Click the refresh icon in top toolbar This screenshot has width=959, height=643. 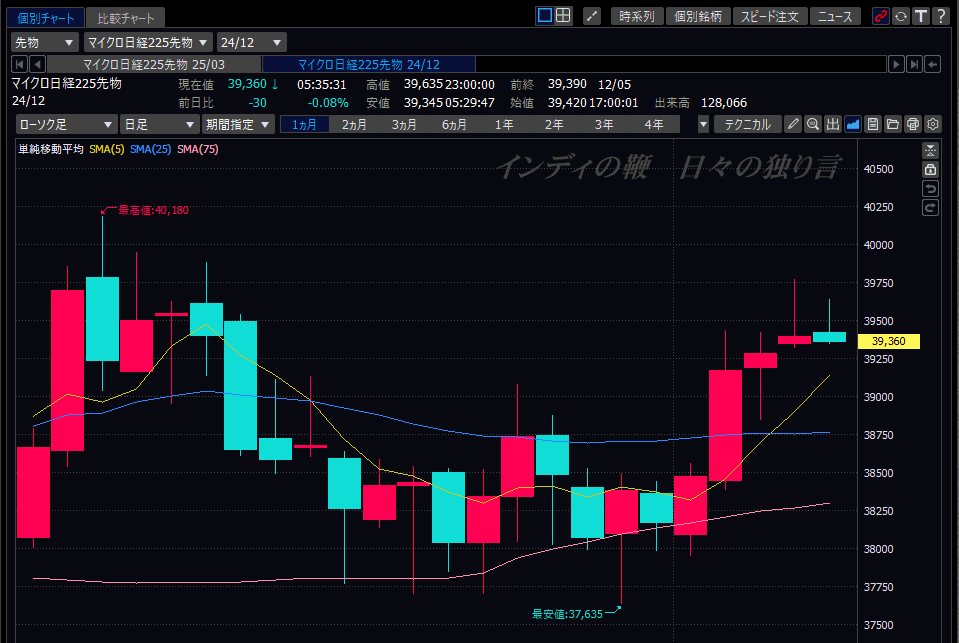pos(901,16)
